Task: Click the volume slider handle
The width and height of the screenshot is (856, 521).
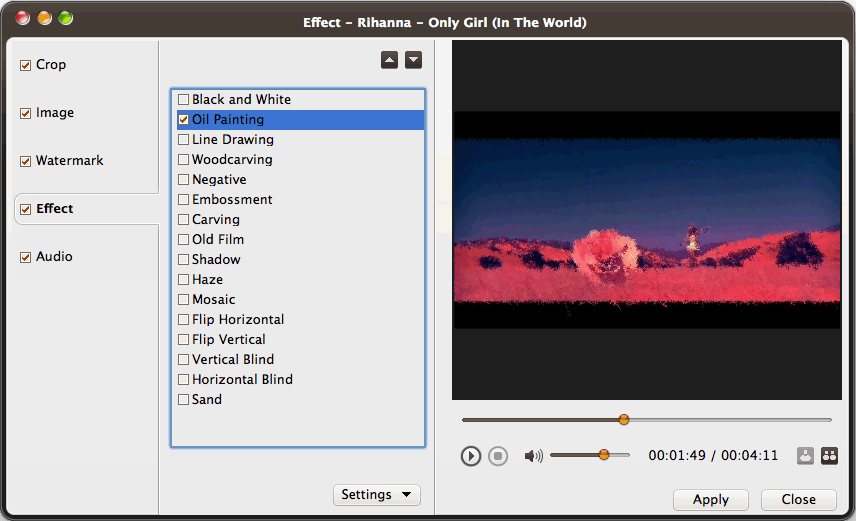Action: [x=604, y=454]
